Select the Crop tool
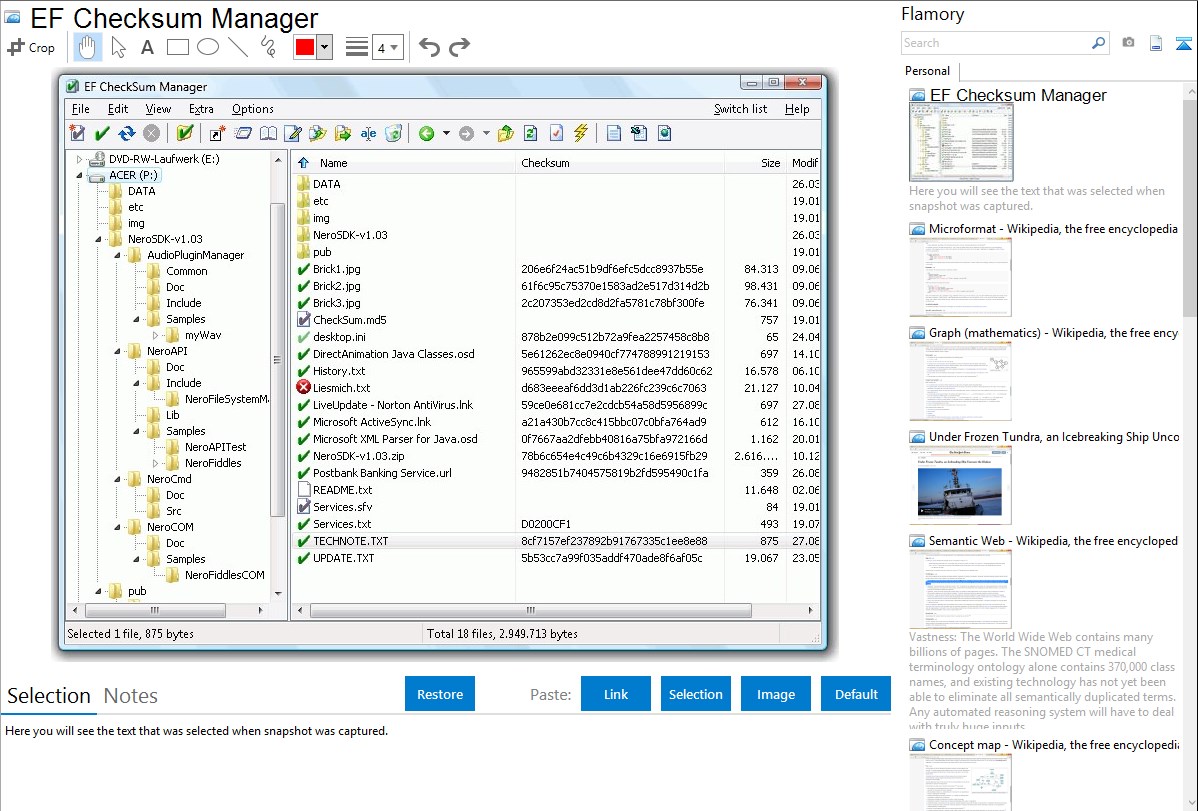Viewport: 1198px width, 811px height. point(31,47)
